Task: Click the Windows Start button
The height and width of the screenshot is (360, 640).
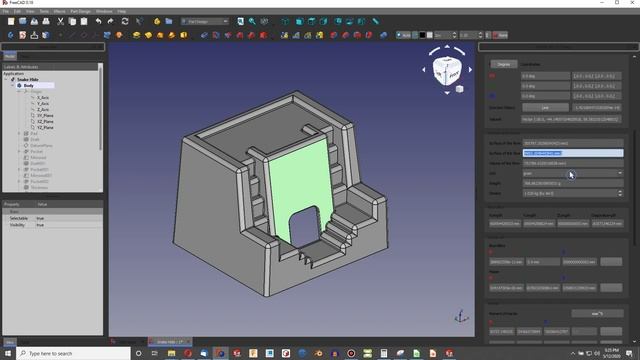Action: click(8, 353)
